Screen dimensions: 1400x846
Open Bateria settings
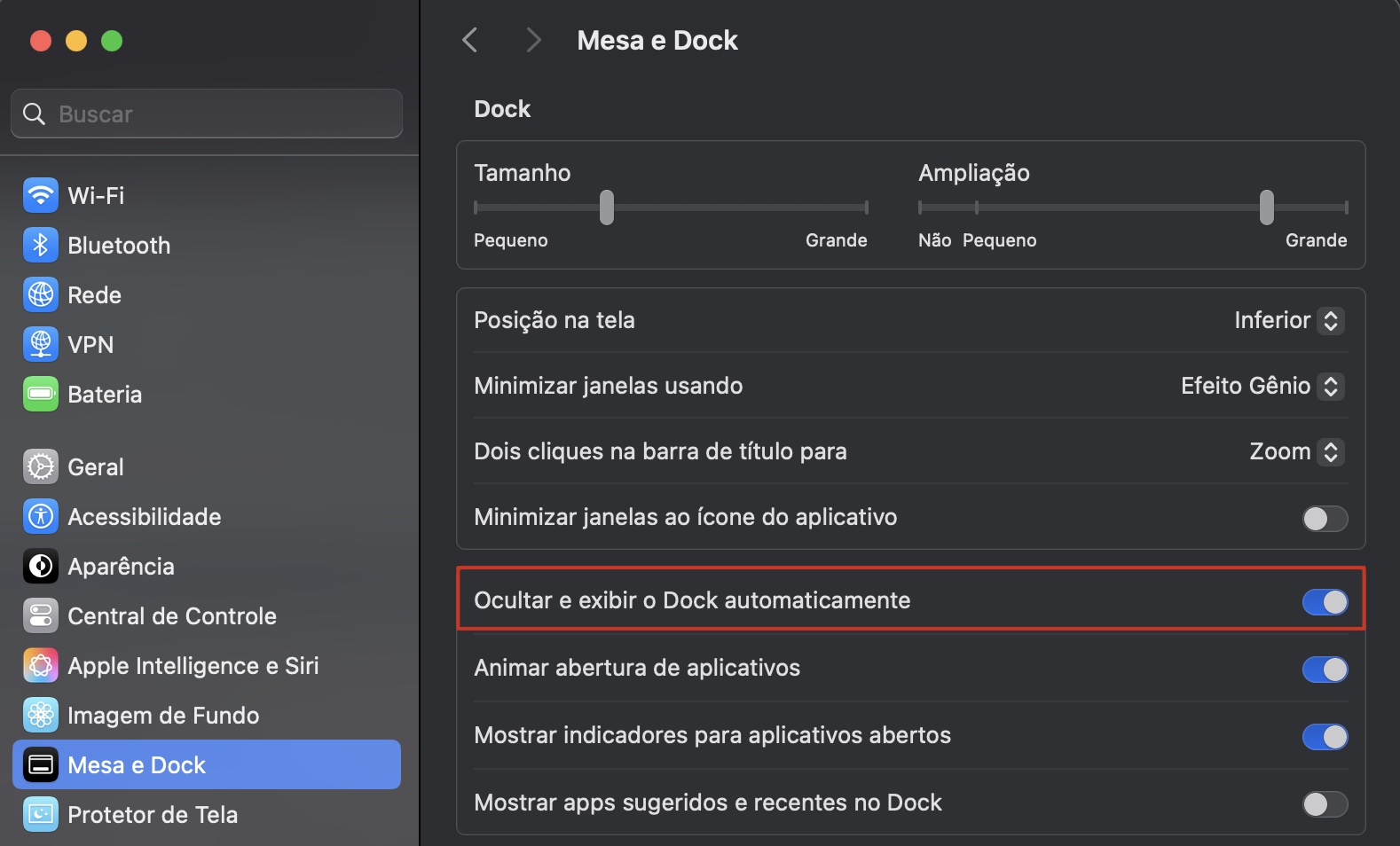tap(207, 394)
